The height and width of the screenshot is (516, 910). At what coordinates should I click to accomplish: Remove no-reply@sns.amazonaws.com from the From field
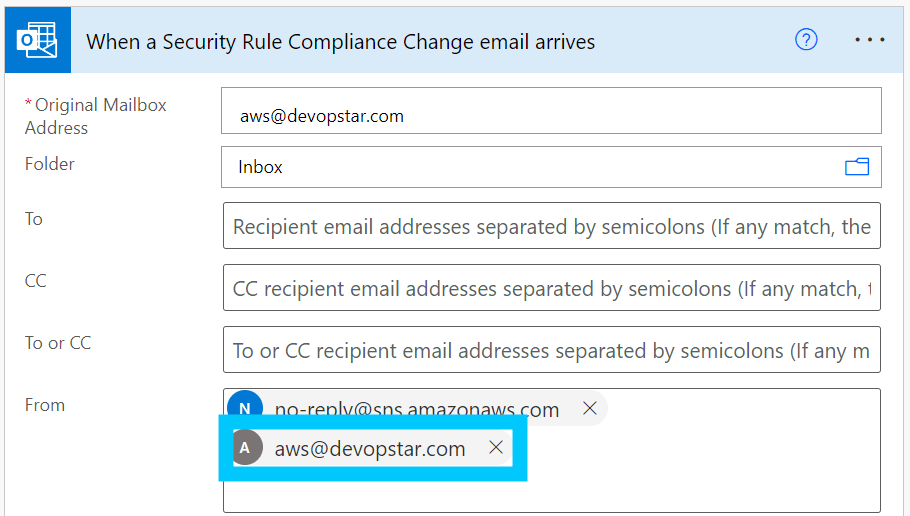point(590,408)
